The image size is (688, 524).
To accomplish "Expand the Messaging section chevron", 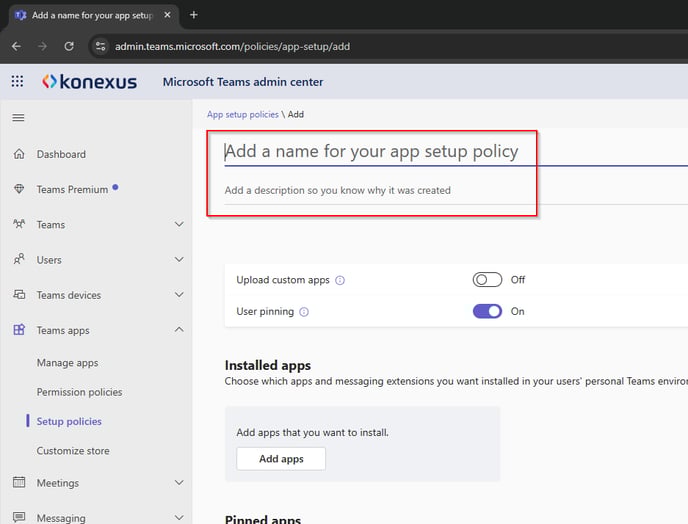I will pos(179,517).
